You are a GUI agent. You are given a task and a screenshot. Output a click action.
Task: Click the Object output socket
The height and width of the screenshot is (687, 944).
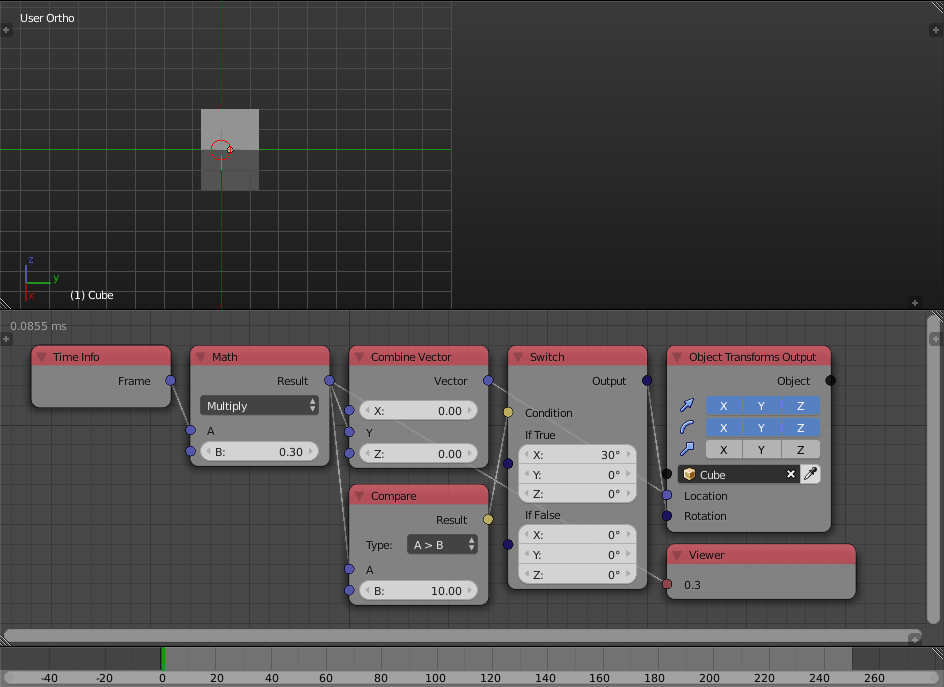click(831, 381)
